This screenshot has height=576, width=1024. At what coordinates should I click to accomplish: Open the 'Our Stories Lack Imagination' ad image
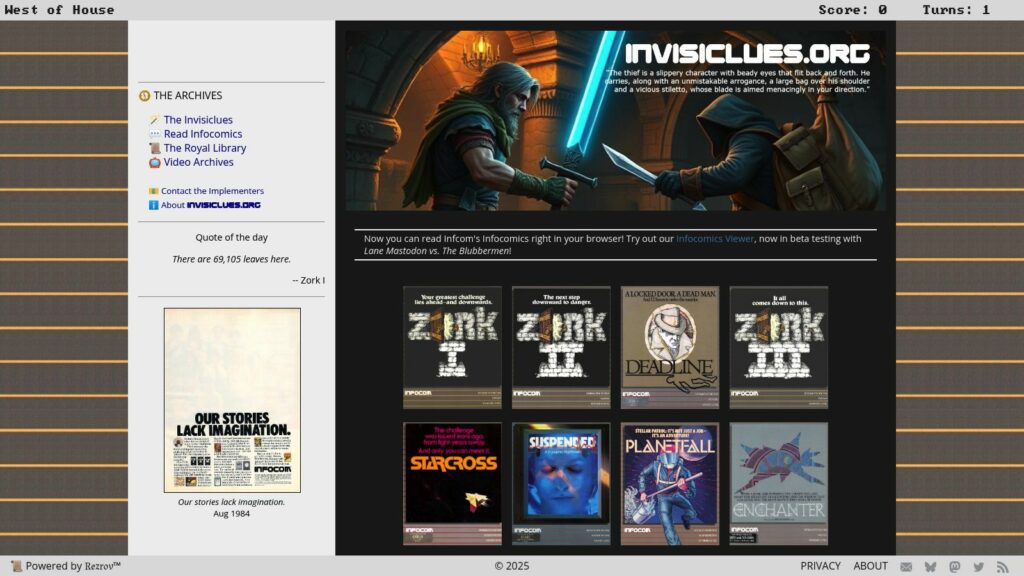click(x=232, y=400)
